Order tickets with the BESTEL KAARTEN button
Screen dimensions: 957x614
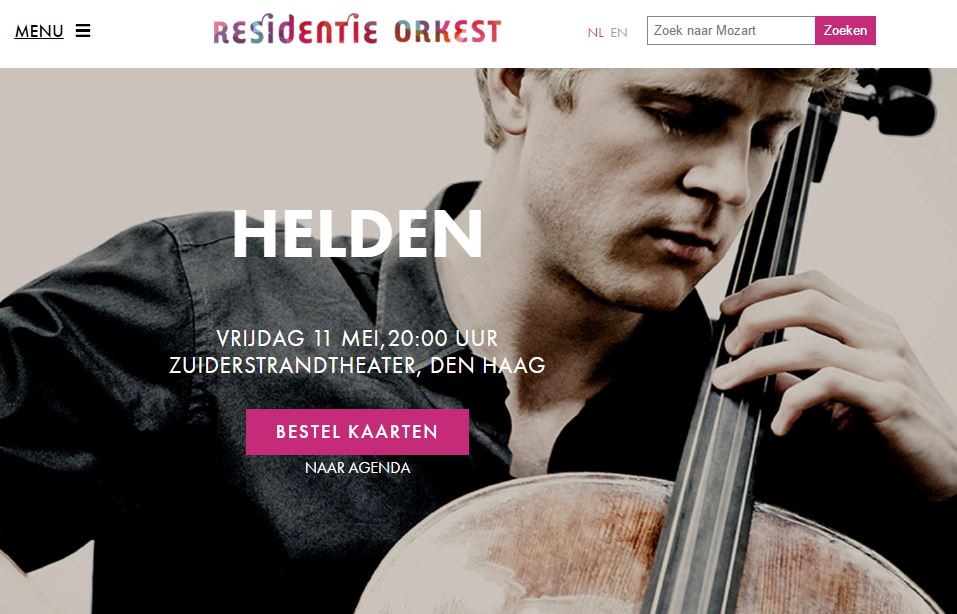tap(357, 432)
